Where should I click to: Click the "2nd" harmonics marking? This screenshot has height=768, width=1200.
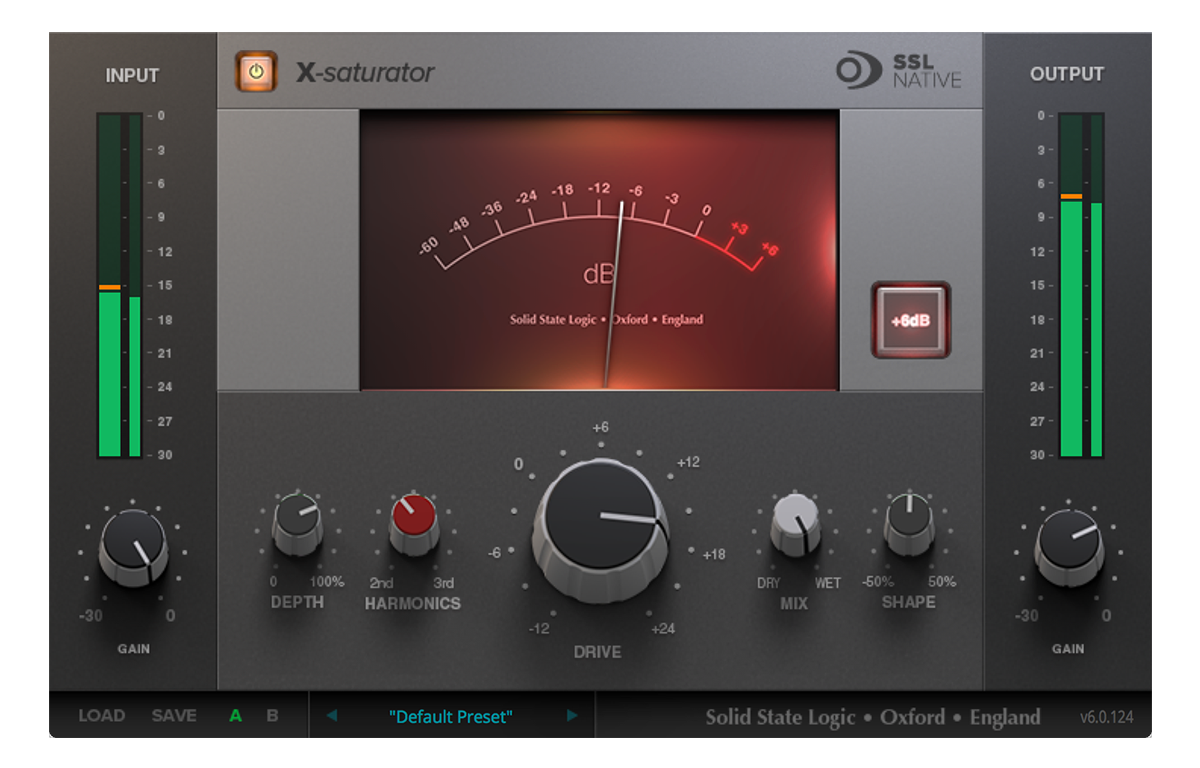[381, 583]
